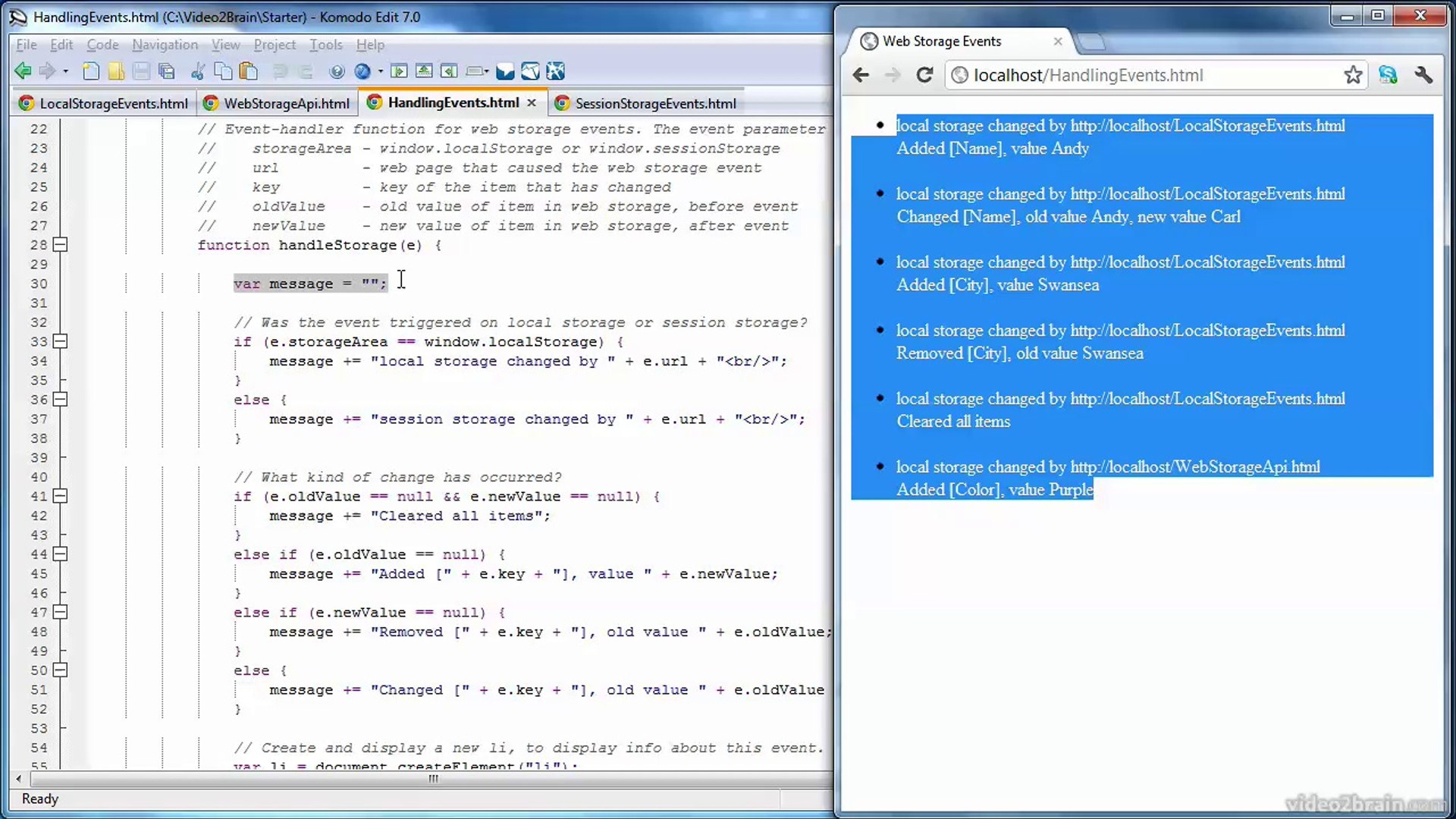The width and height of the screenshot is (1456, 819).
Task: Switch to the SessionStorageEvents.html editor tab
Action: [x=646, y=103]
